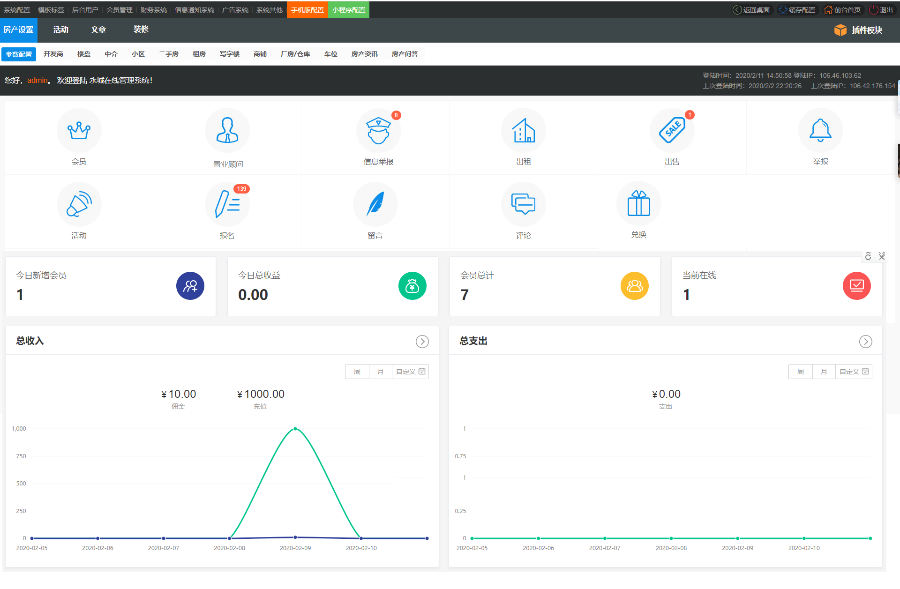Click the feather 留言 message icon

[x=375, y=204]
